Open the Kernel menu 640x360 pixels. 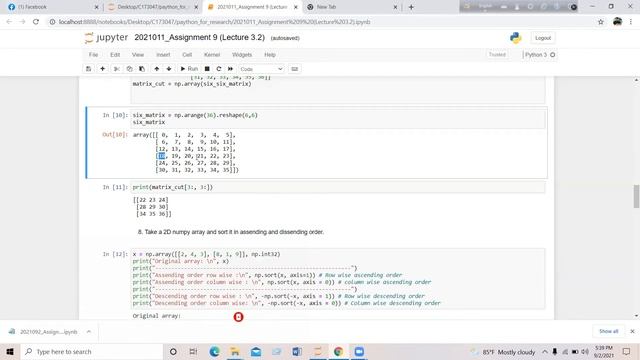tap(212, 55)
